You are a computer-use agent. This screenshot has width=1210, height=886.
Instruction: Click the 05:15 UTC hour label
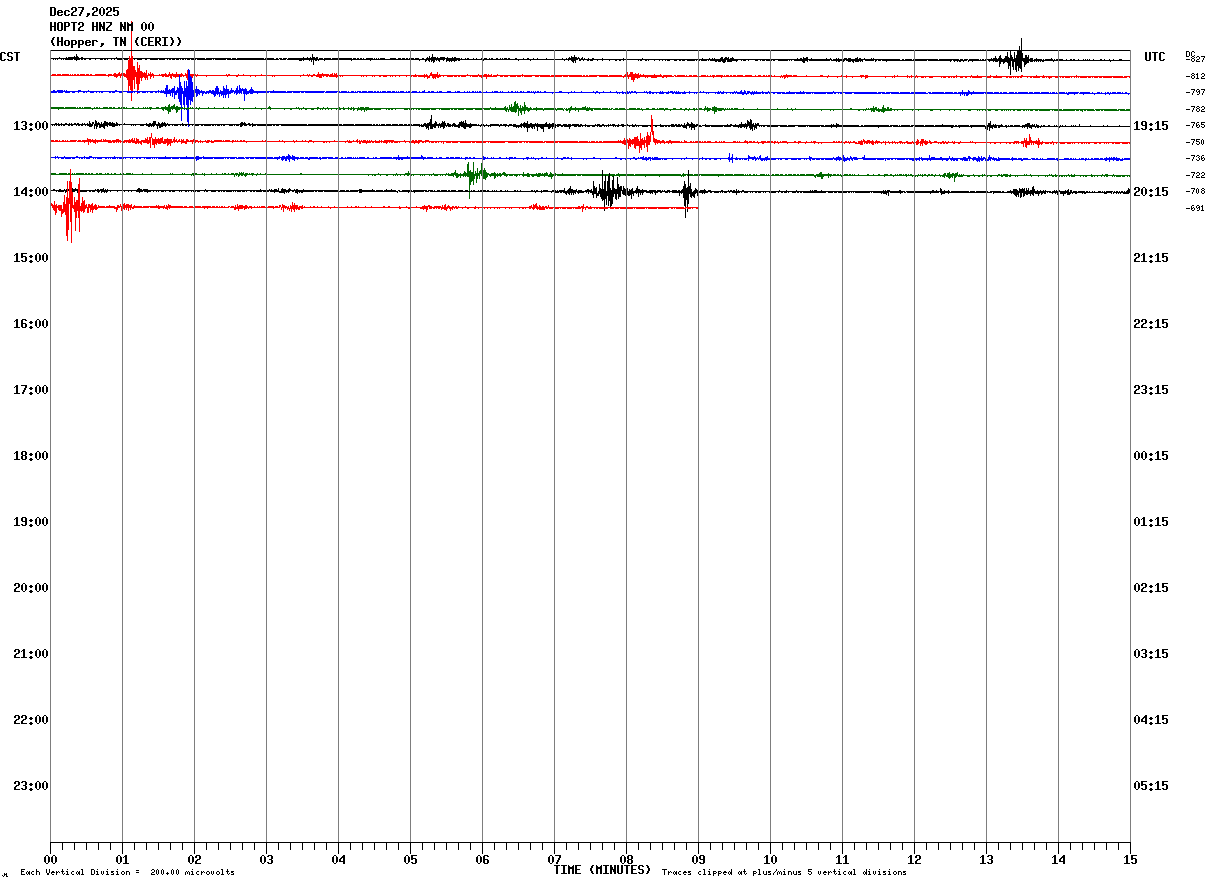pos(1150,786)
